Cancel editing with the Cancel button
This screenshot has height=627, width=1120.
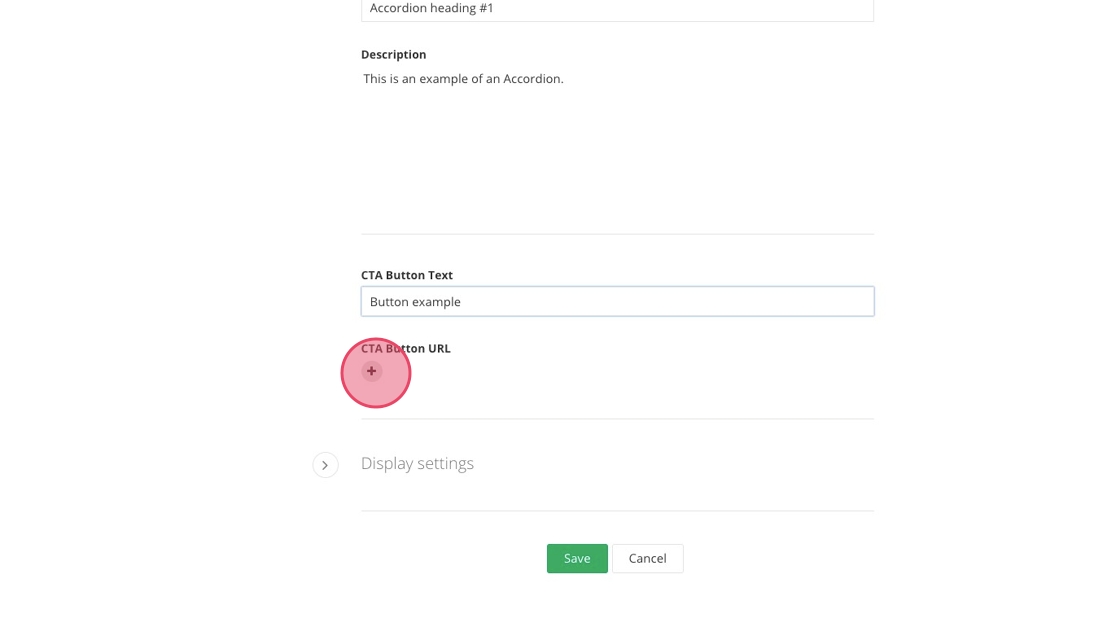tap(647, 558)
